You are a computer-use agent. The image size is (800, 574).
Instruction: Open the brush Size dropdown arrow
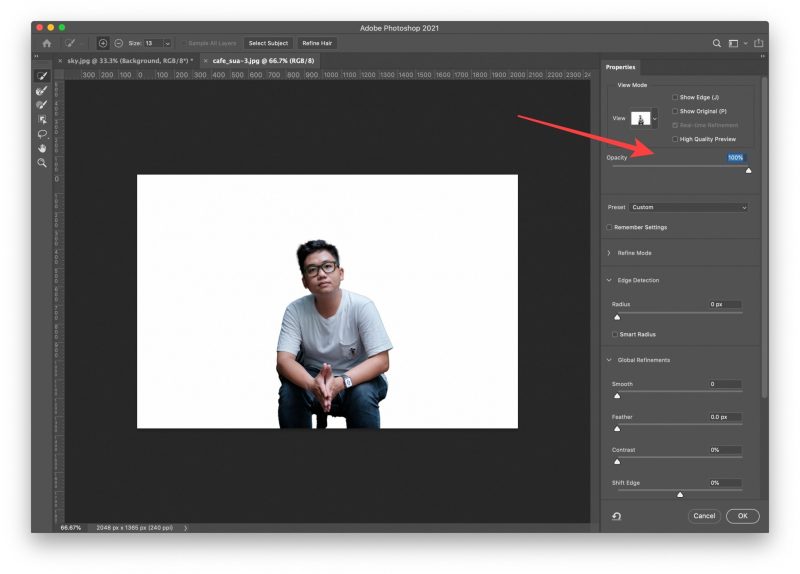[167, 44]
